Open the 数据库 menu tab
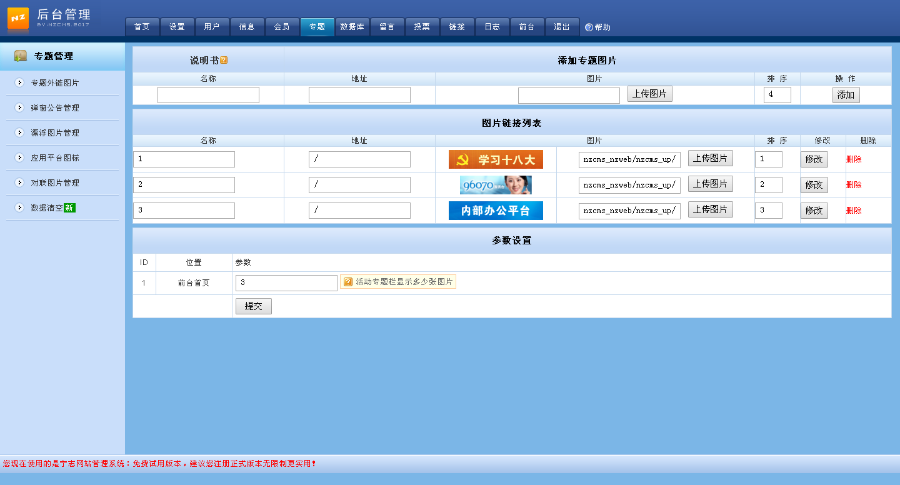Viewport: 900px width, 485px height. click(351, 27)
